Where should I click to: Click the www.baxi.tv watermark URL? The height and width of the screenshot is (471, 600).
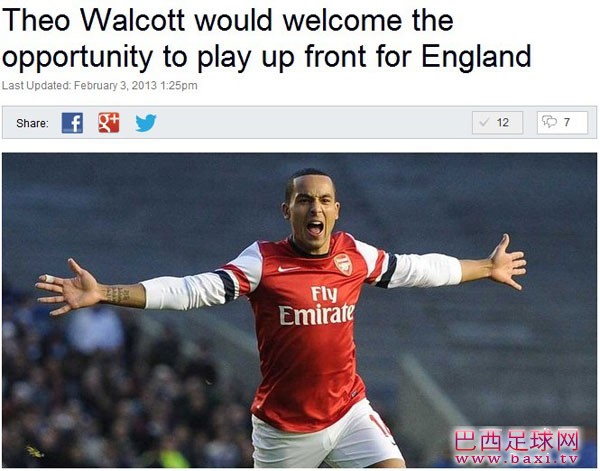tap(517, 459)
